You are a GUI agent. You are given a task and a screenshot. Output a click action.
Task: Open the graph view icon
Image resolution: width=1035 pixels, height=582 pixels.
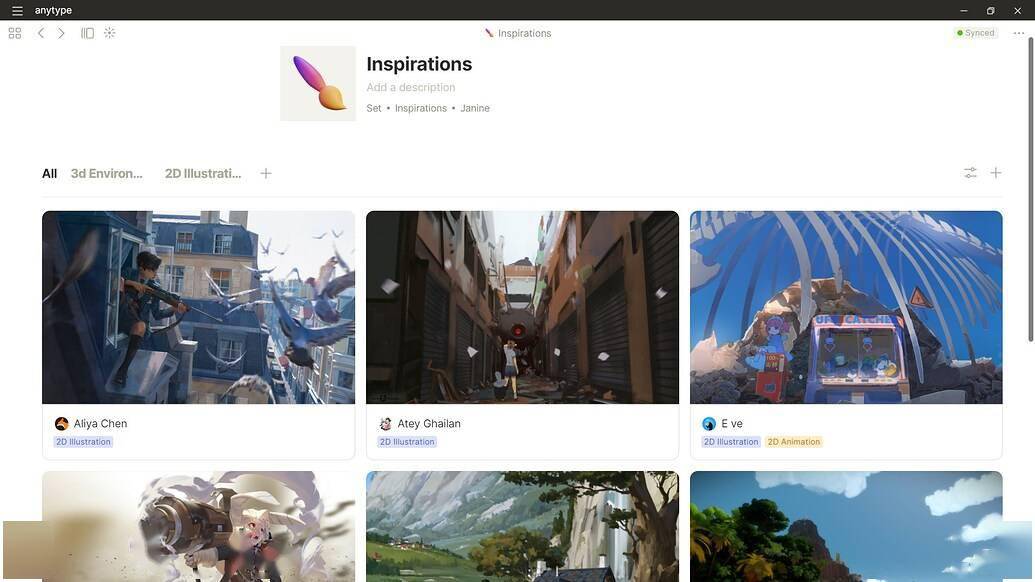pos(110,33)
